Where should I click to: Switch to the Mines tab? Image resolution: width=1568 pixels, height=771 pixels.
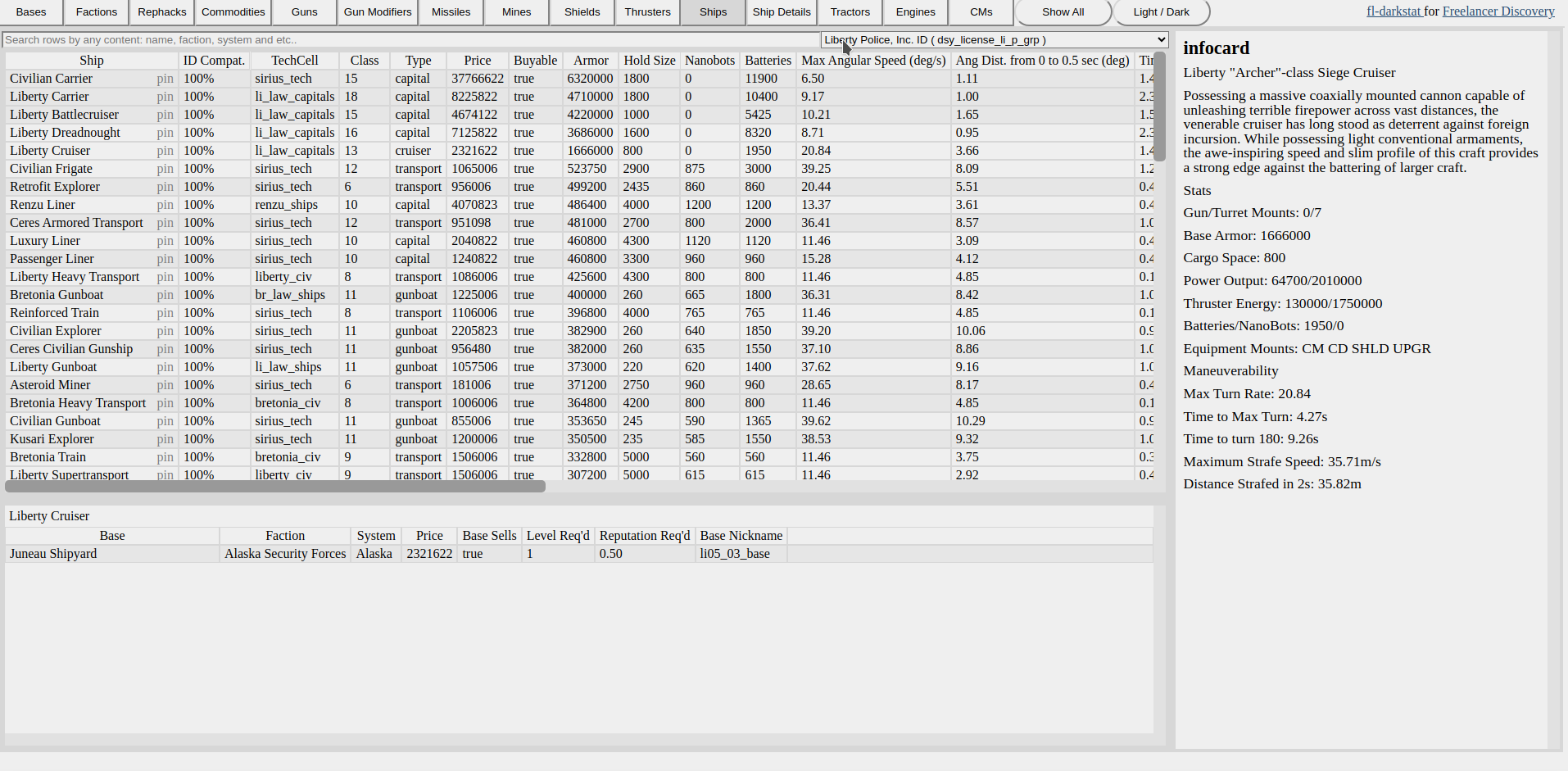pyautogui.click(x=517, y=12)
